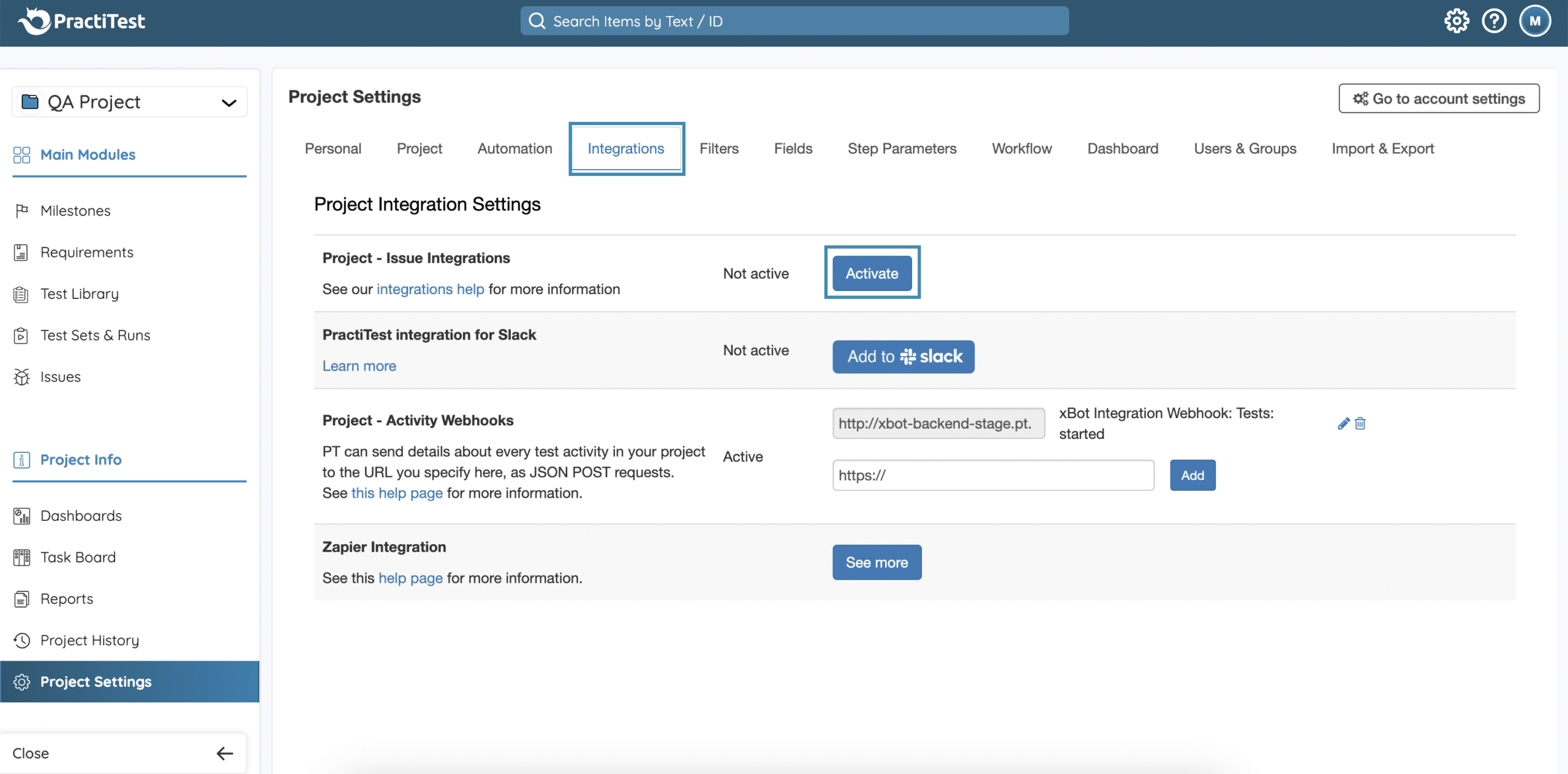Image resolution: width=1568 pixels, height=774 pixels.
Task: Open Reports page
Action: point(67,599)
